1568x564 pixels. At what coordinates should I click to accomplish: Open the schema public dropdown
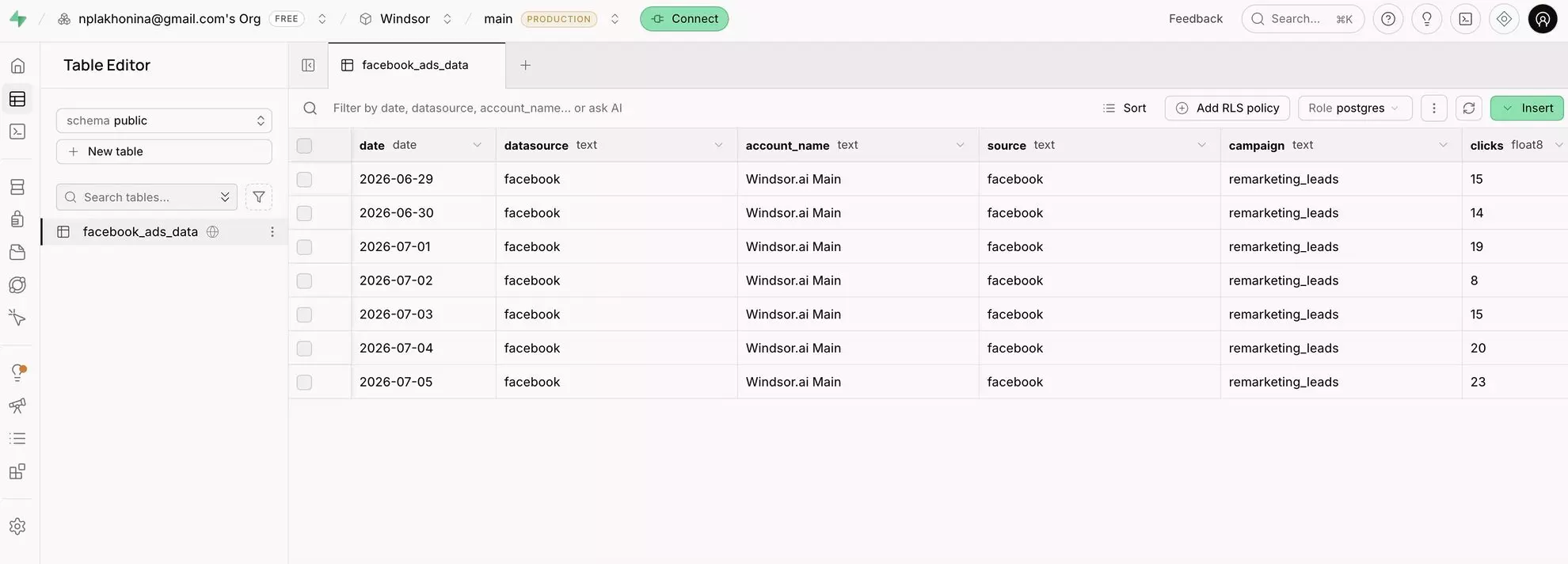(164, 120)
